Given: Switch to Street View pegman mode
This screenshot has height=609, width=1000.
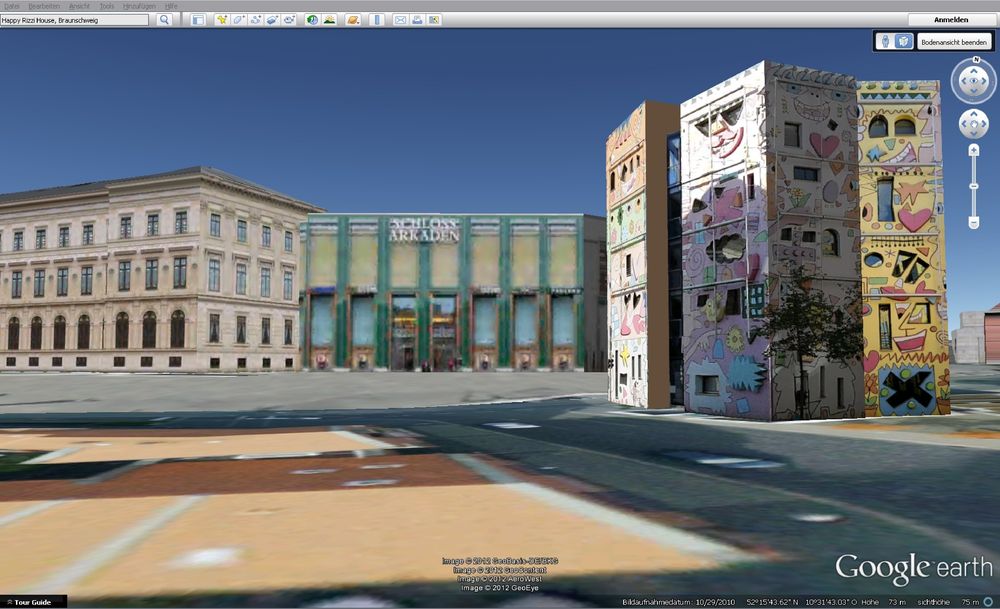Looking at the screenshot, I should [x=885, y=41].
